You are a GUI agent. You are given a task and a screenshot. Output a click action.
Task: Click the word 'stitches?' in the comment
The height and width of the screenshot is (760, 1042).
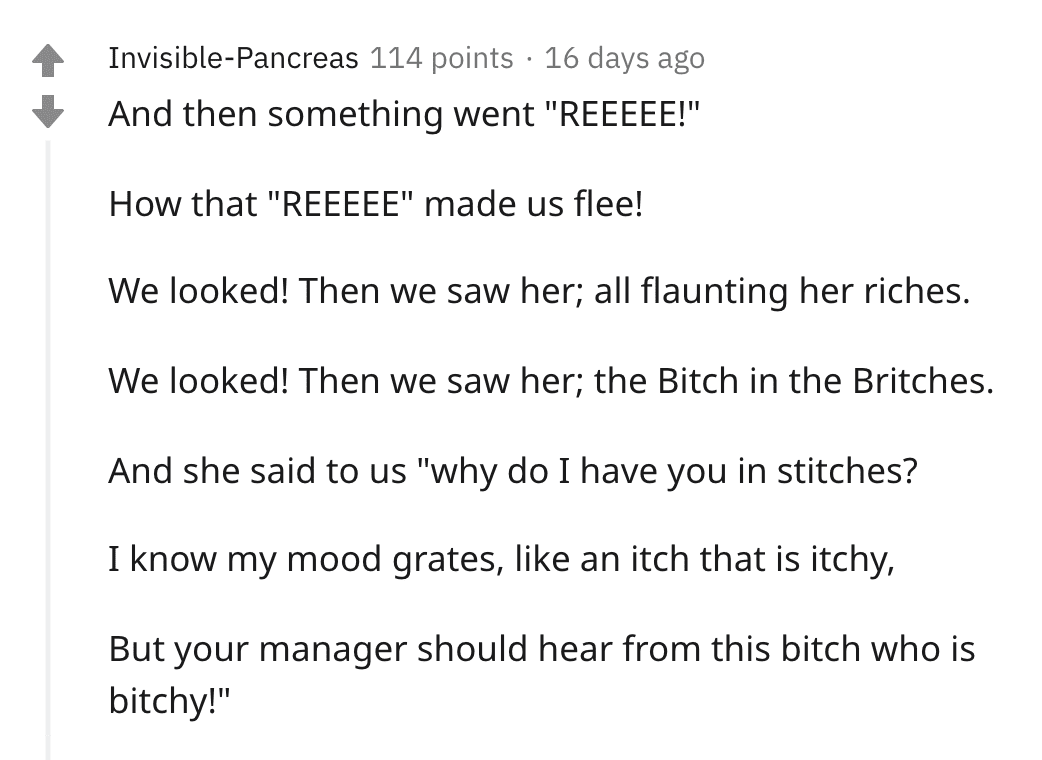(x=847, y=471)
